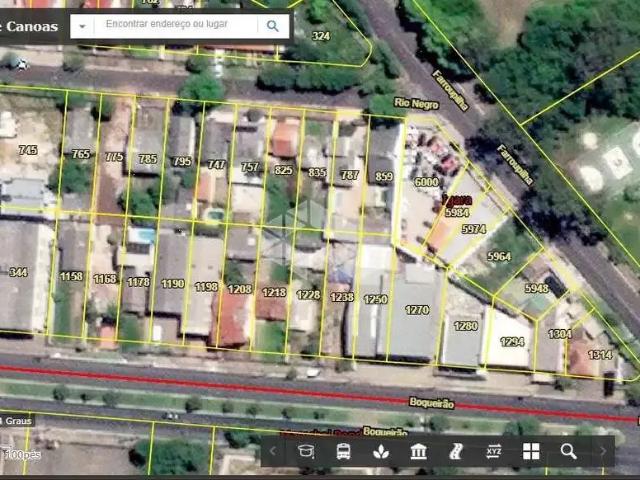Image resolution: width=640 pixels, height=480 pixels.
Task: Select the parcel labeled 6000
Action: pyautogui.click(x=426, y=182)
